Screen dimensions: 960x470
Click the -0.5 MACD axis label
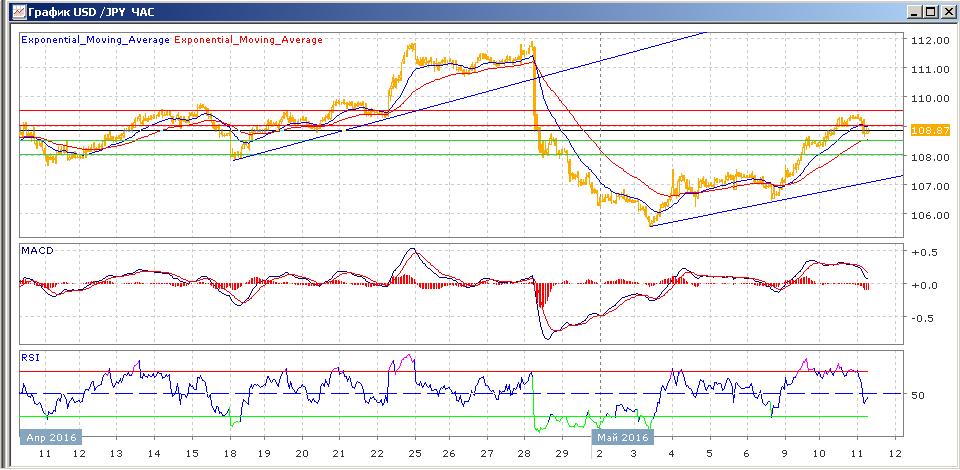click(924, 318)
